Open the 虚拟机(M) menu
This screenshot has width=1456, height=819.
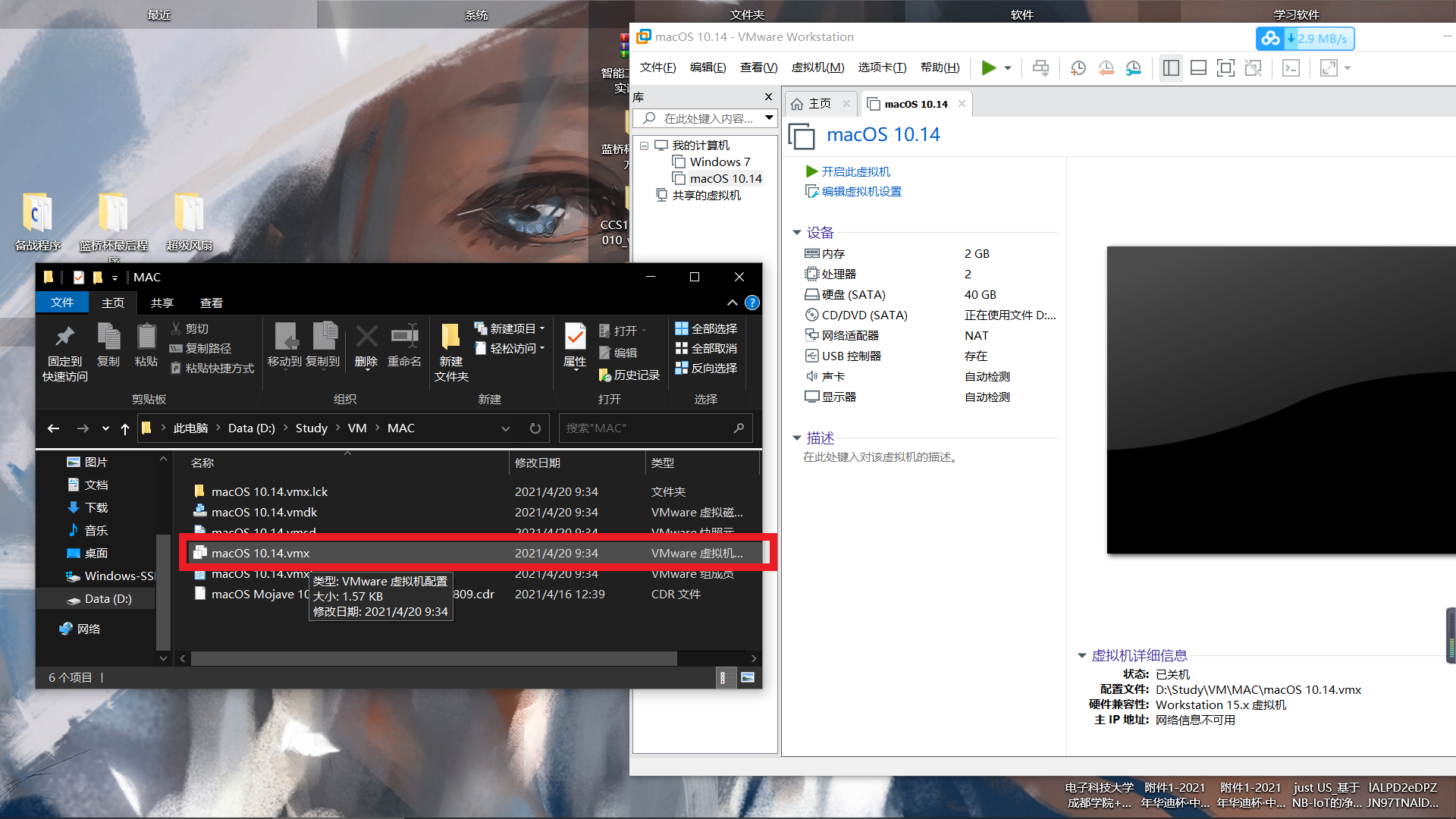(817, 67)
